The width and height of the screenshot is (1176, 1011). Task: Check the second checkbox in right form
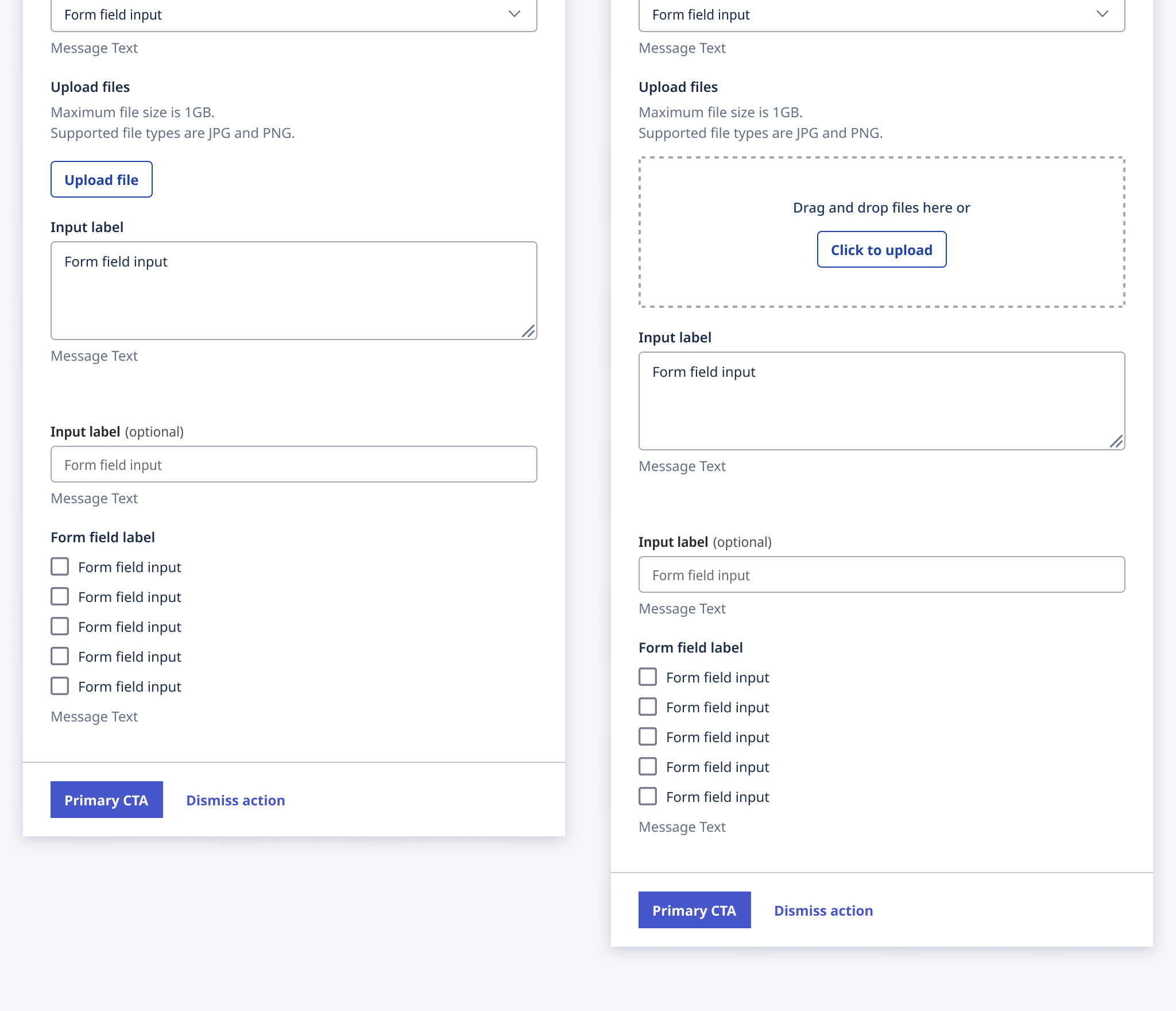[648, 707]
